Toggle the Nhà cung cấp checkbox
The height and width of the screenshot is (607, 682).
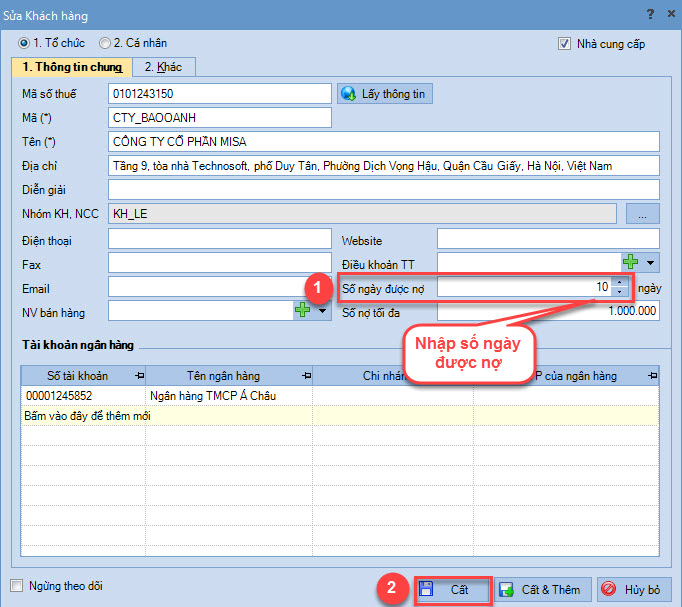pos(564,44)
